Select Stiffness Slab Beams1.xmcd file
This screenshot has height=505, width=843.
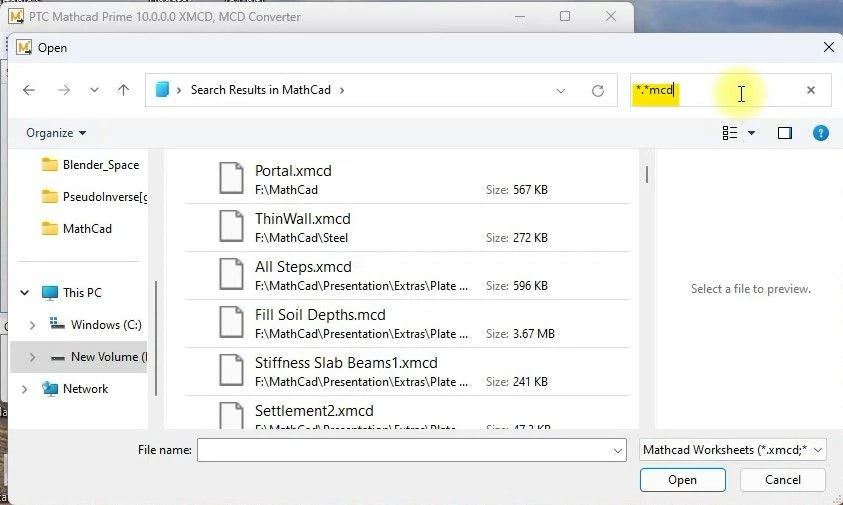click(406, 371)
